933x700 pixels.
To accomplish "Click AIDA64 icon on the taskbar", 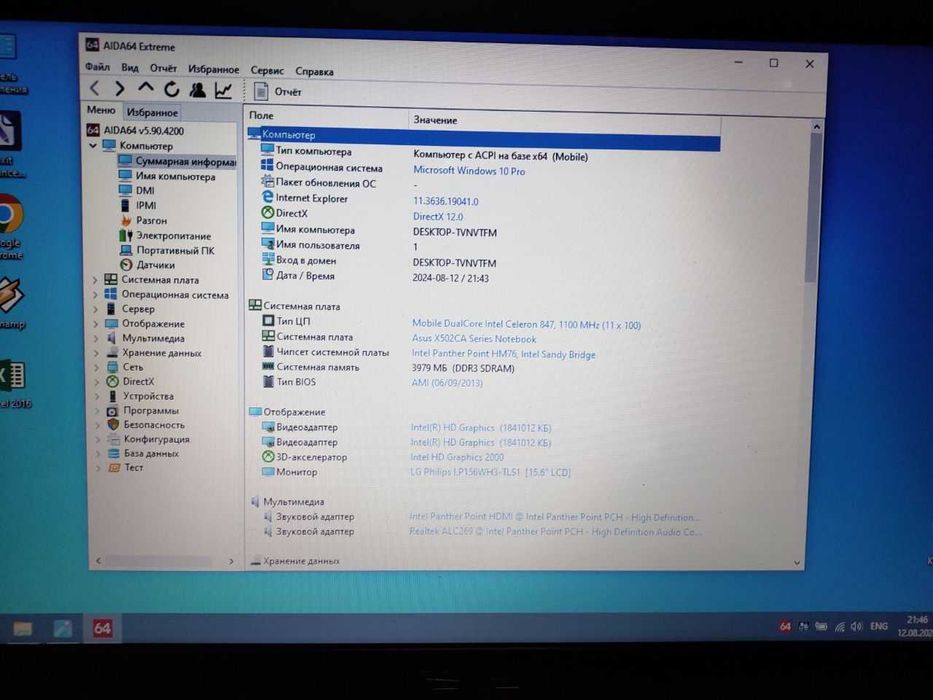I will (102, 628).
